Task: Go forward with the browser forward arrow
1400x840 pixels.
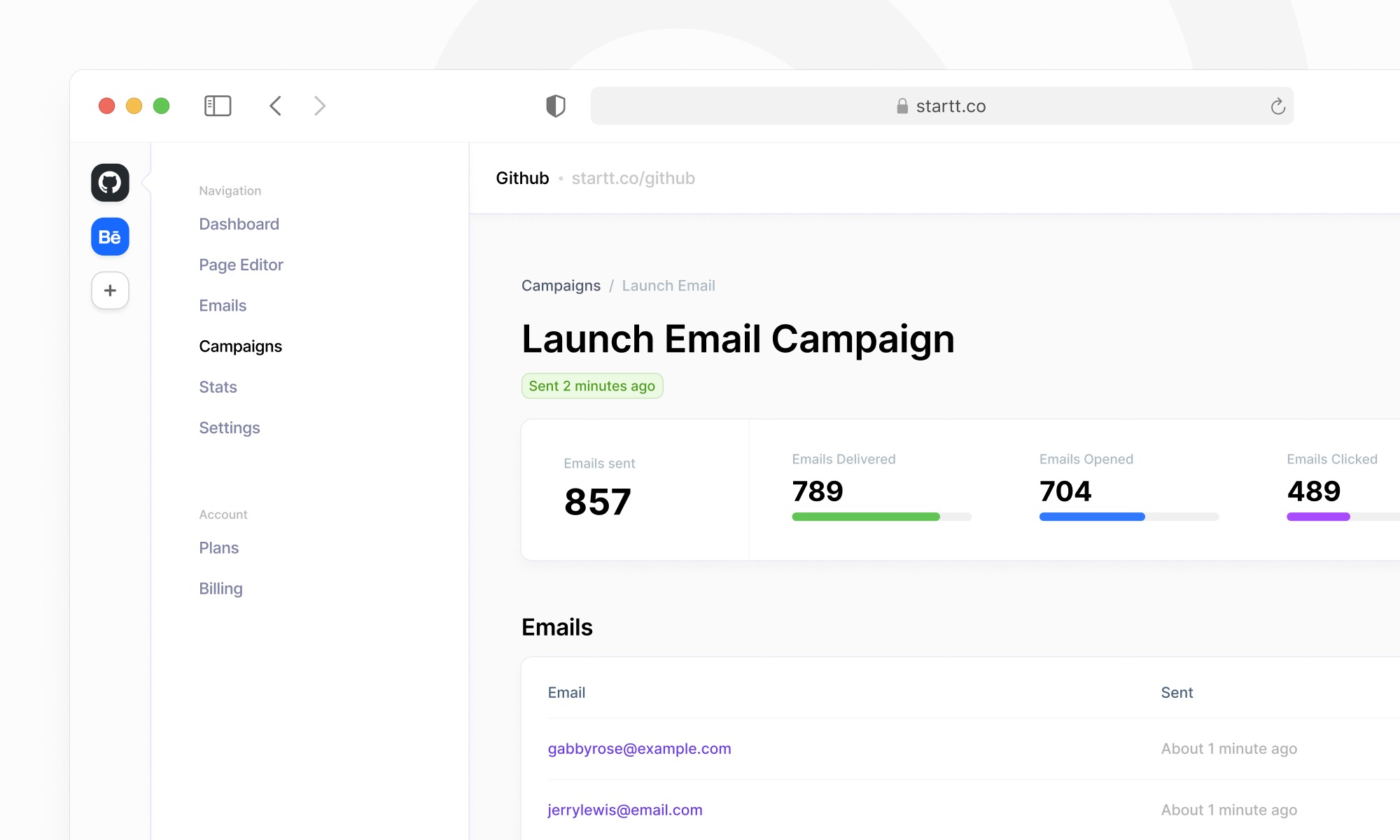Action: 320,106
